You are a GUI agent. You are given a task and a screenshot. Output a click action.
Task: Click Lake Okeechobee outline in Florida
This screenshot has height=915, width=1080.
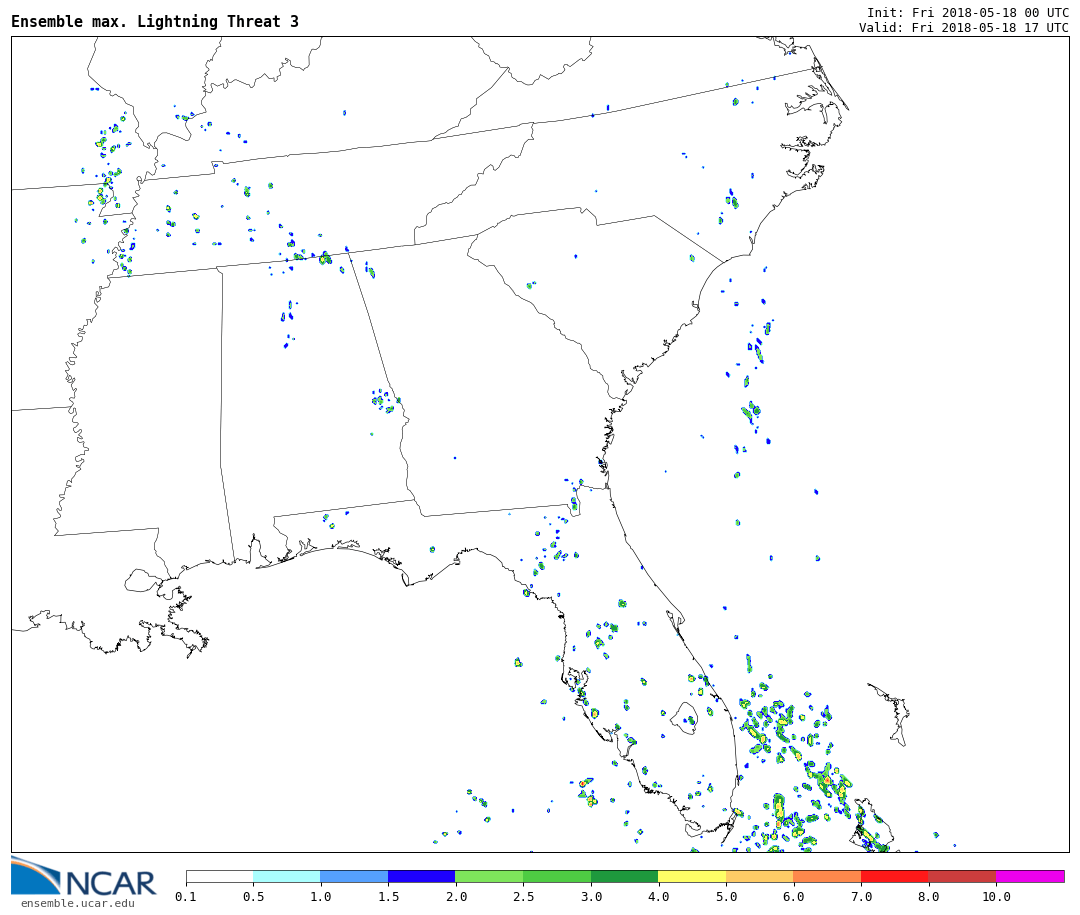(x=684, y=717)
